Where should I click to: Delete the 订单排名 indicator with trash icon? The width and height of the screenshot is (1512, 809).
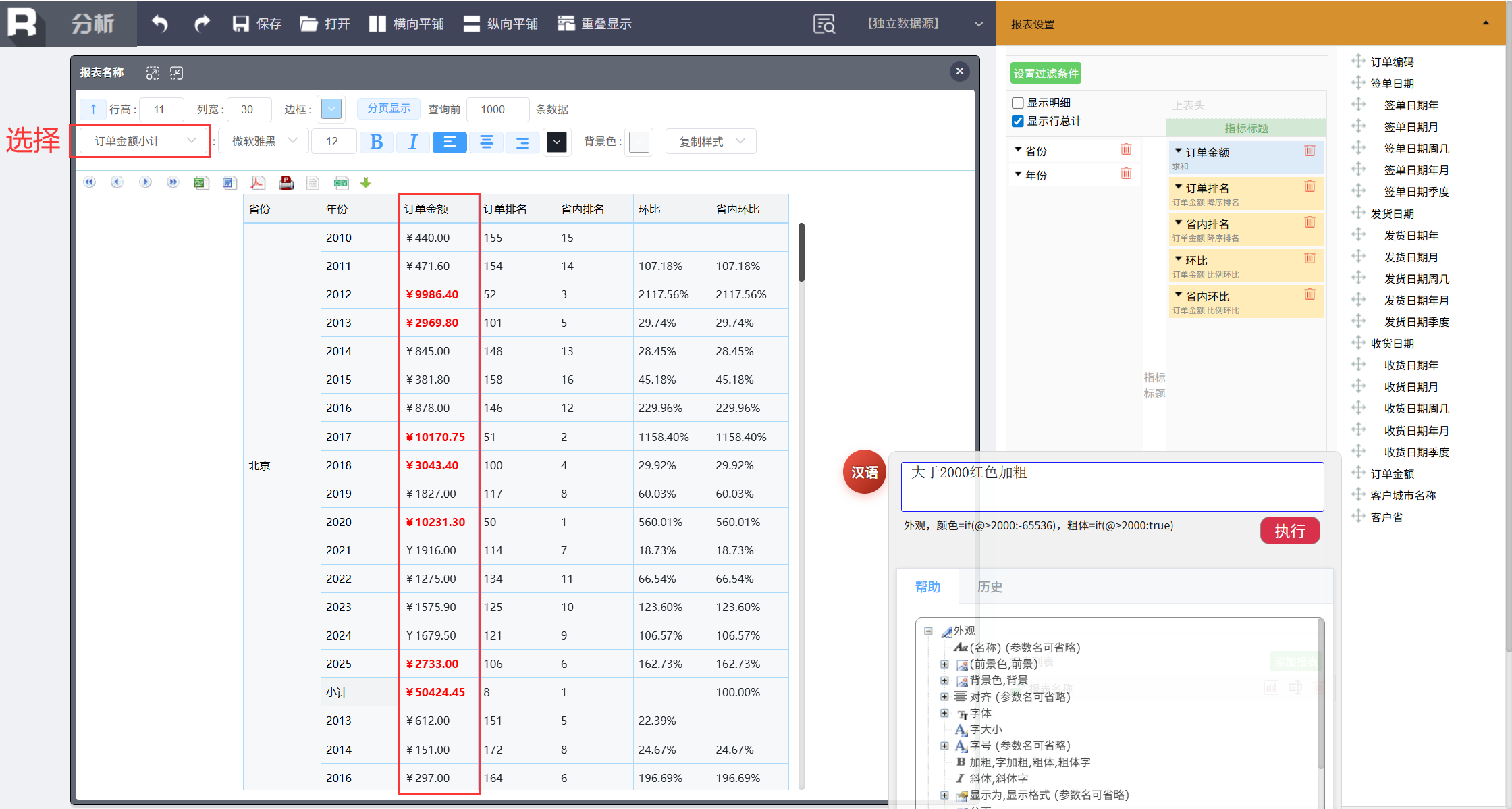pos(1309,186)
